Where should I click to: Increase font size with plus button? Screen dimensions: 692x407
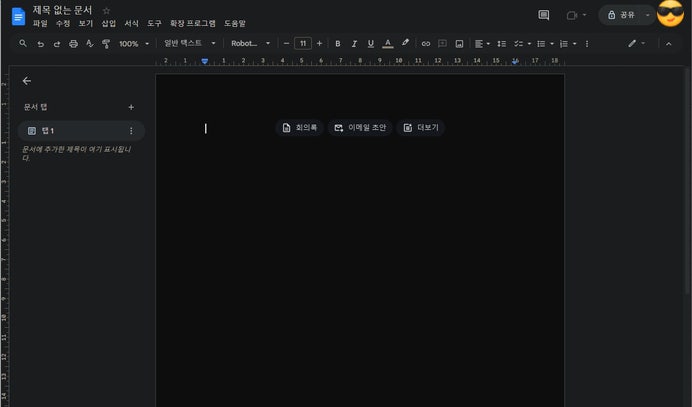[320, 43]
